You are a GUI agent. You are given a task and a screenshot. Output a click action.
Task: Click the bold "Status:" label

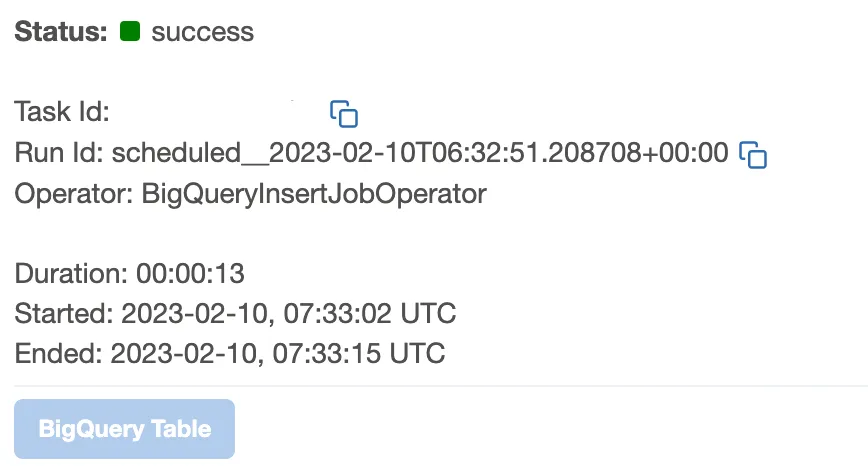click(60, 32)
